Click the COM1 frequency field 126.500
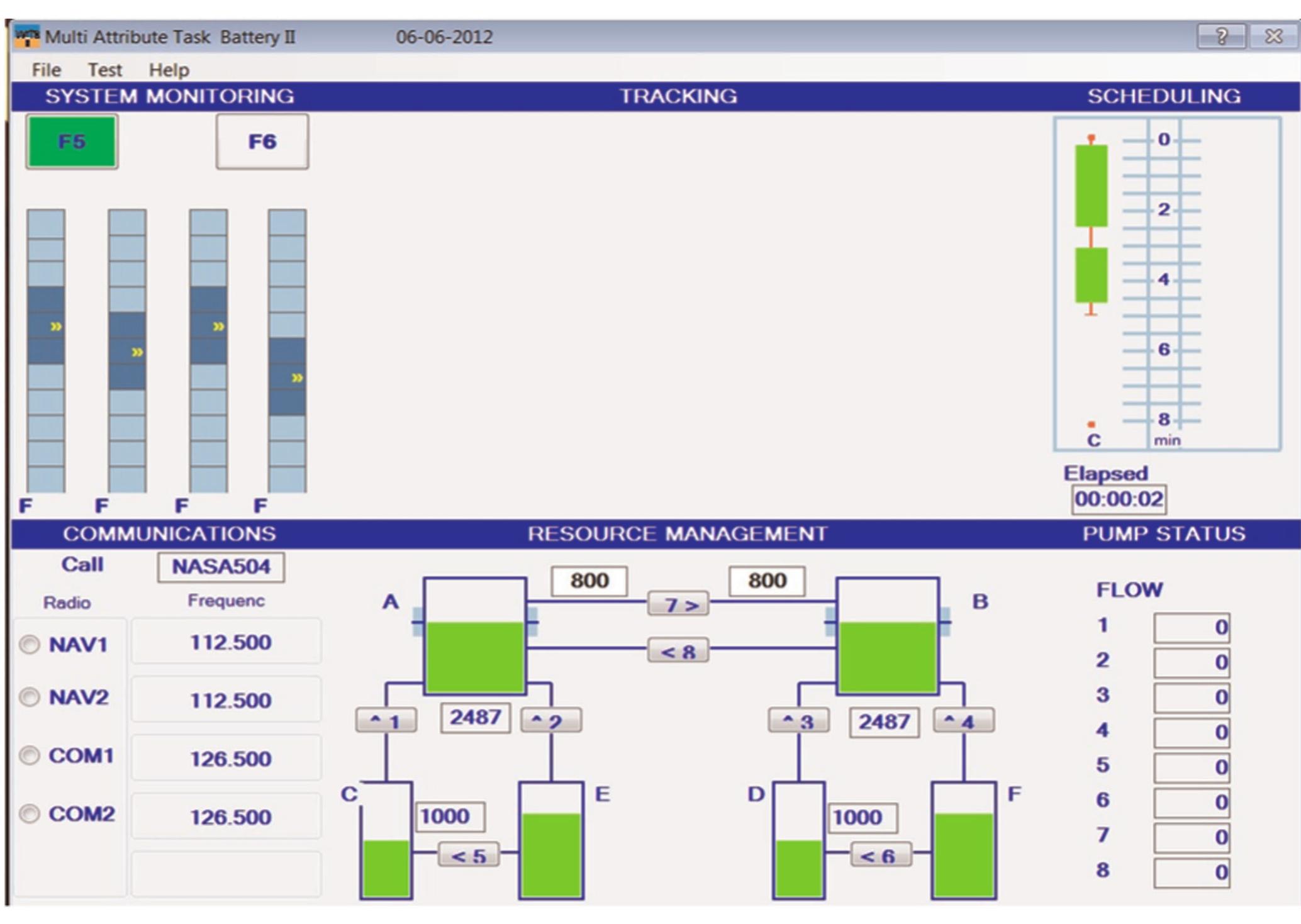 pyautogui.click(x=226, y=758)
